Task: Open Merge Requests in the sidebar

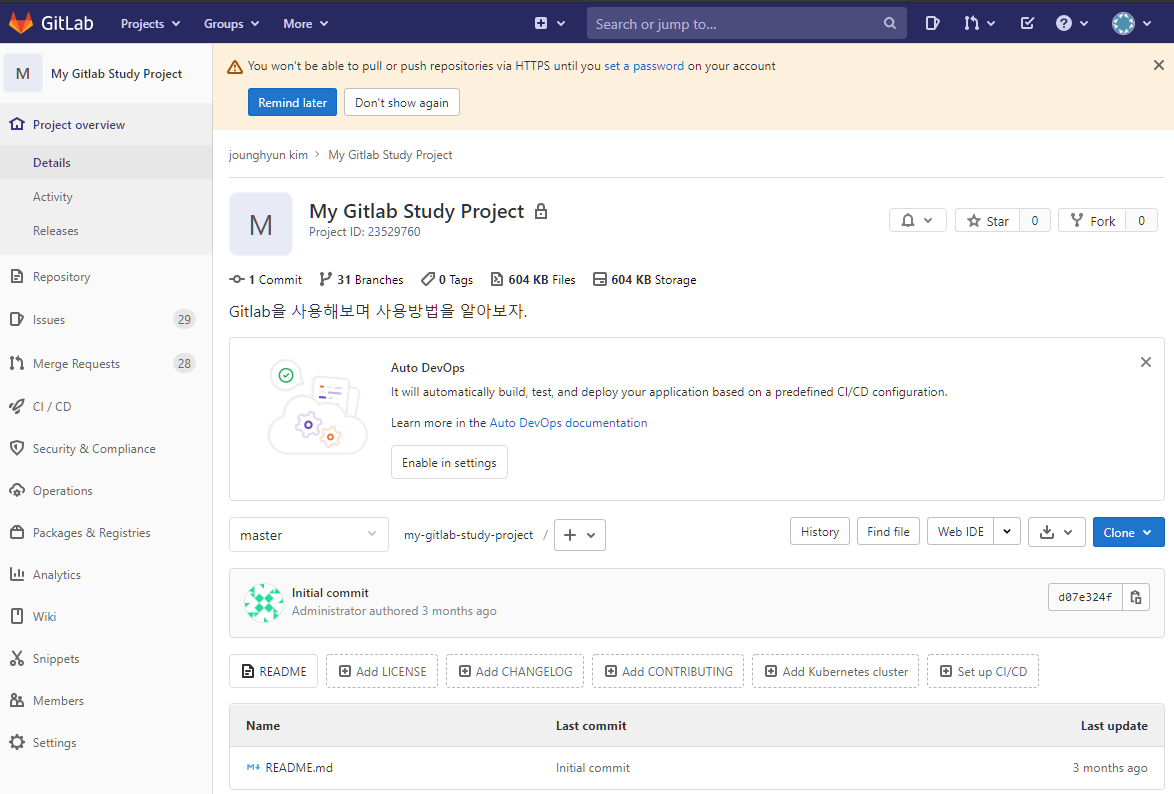Action: click(106, 363)
